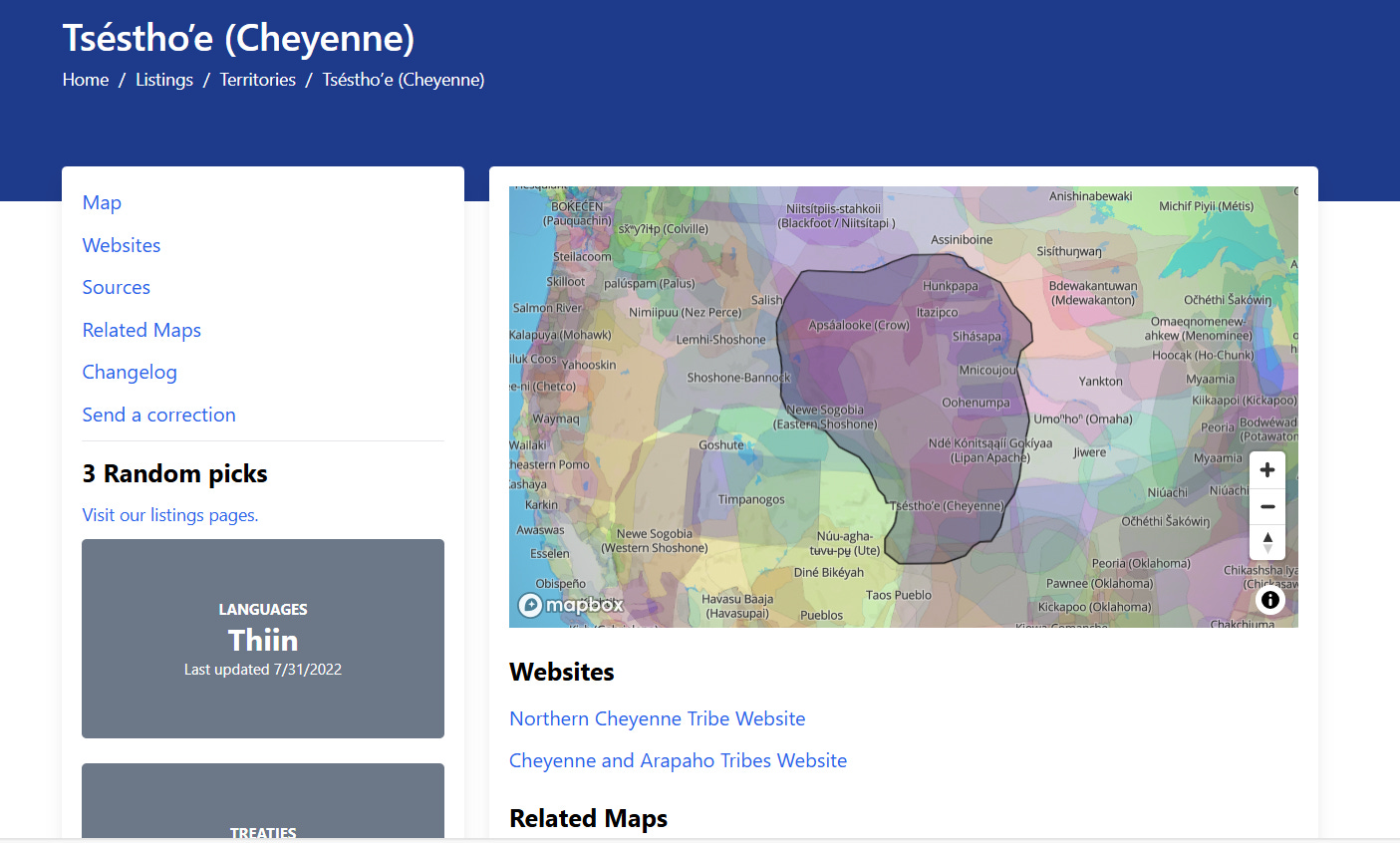Open the Treaties random pick card
This screenshot has width=1400, height=843.
click(263, 801)
